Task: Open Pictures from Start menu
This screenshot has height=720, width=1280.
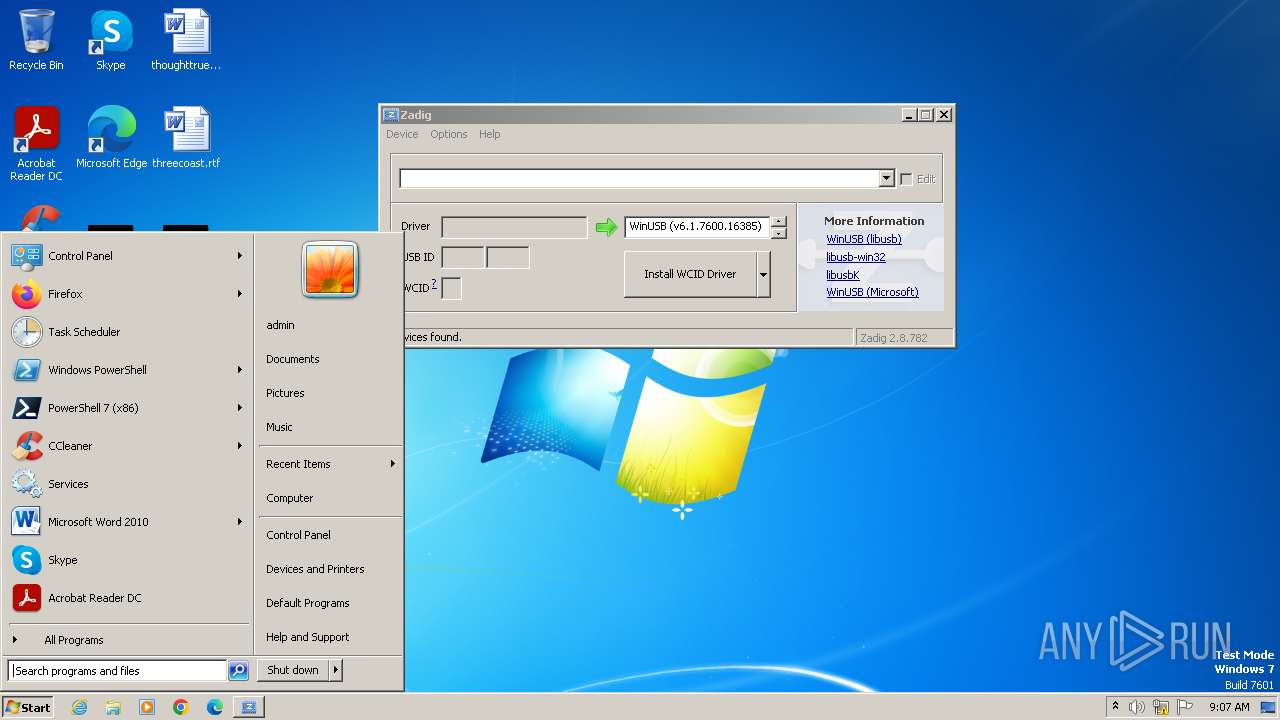Action: [x=330, y=393]
